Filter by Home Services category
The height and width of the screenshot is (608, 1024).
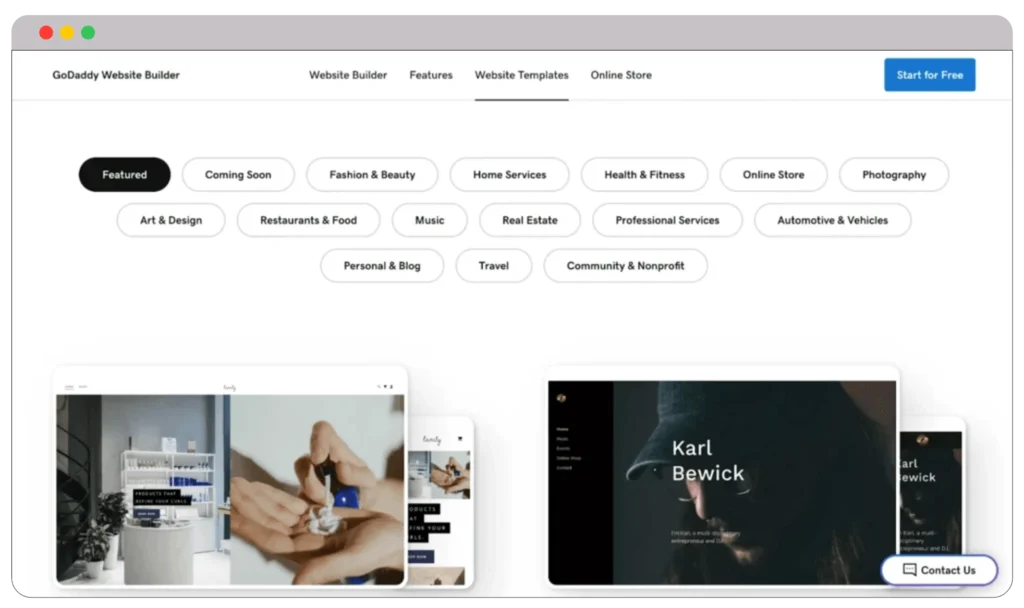[509, 175]
